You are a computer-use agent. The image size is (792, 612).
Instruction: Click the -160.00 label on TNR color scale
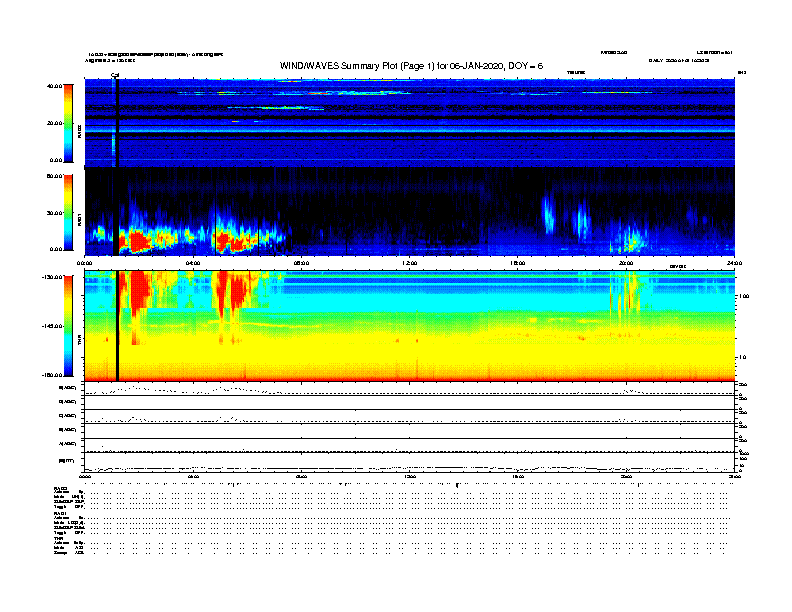52,375
